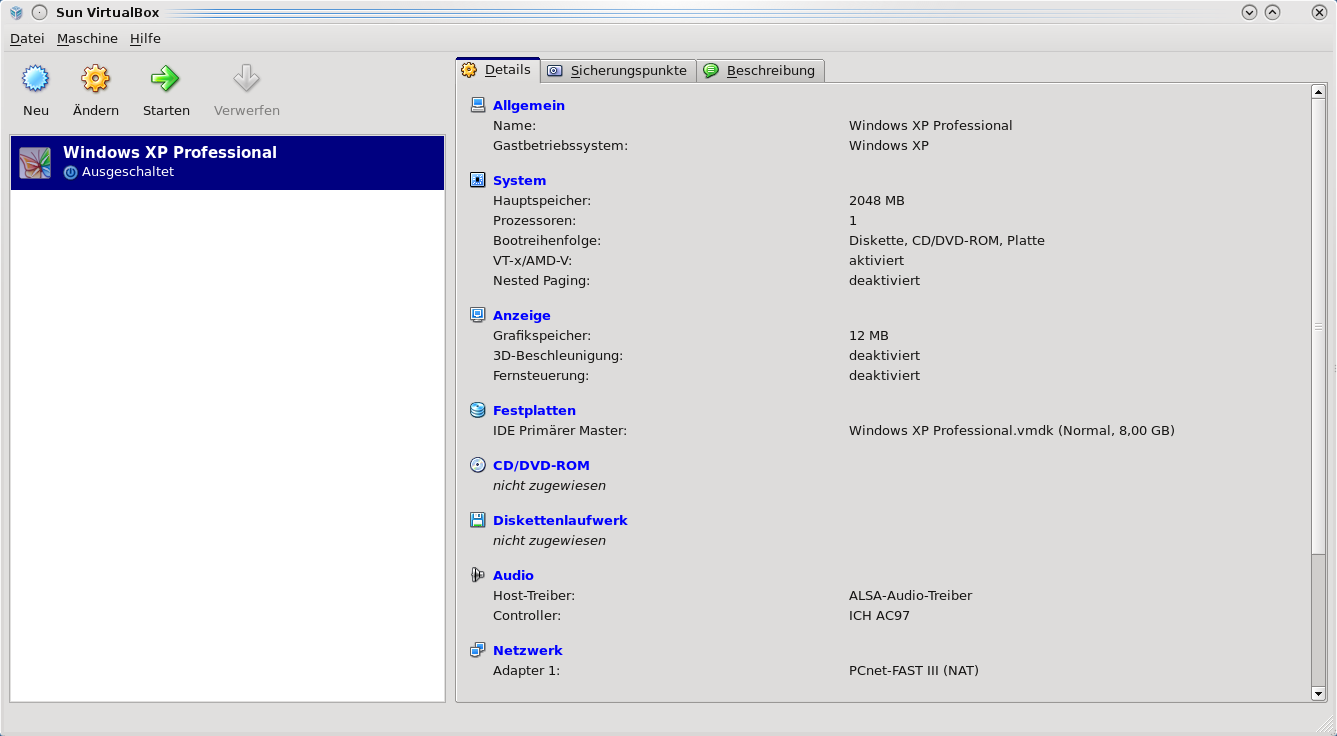Open the Festplatten settings link
The width and height of the screenshot is (1337, 736).
click(x=534, y=410)
